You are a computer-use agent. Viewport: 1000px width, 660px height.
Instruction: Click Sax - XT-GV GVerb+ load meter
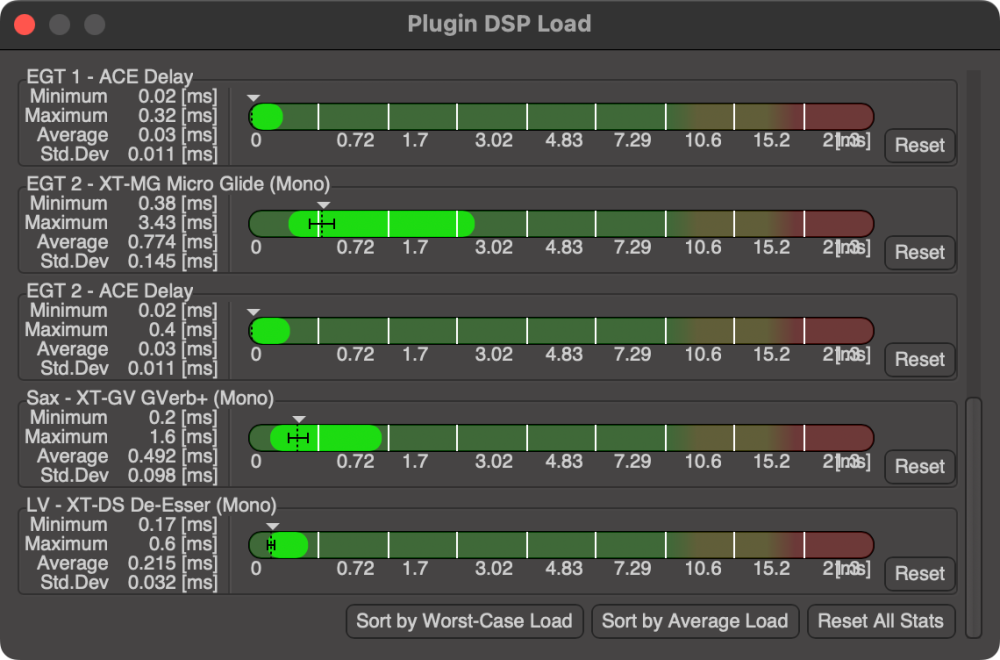(561, 438)
